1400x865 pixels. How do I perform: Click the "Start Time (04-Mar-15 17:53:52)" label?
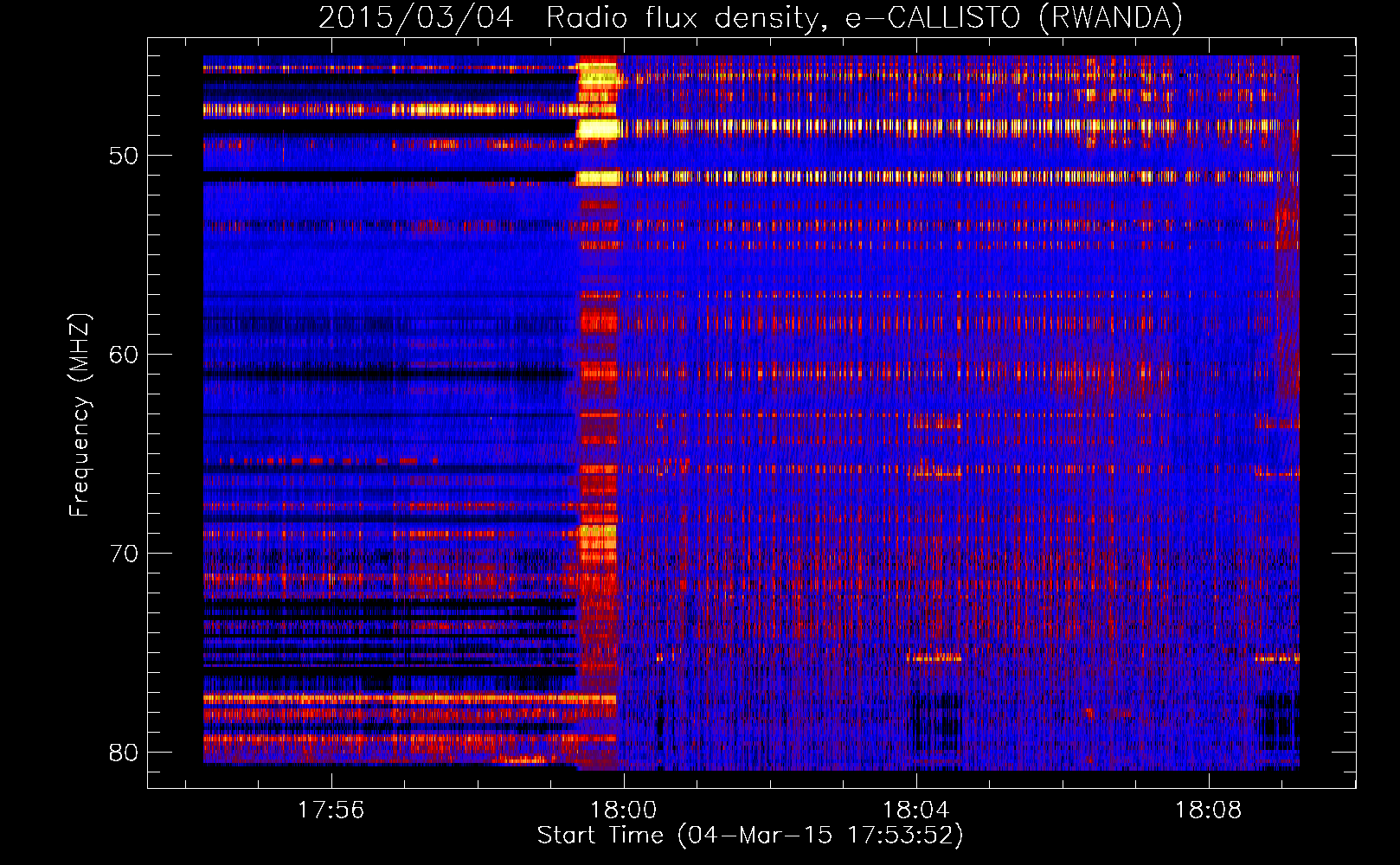click(750, 836)
